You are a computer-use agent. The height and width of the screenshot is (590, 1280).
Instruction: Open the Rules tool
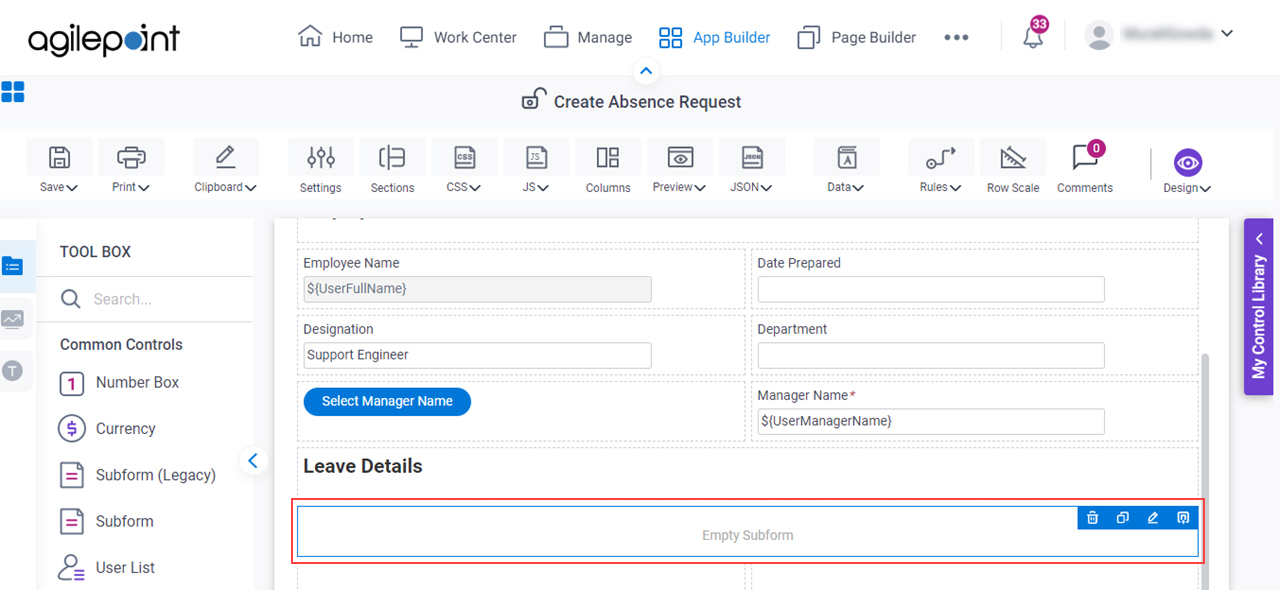(940, 166)
